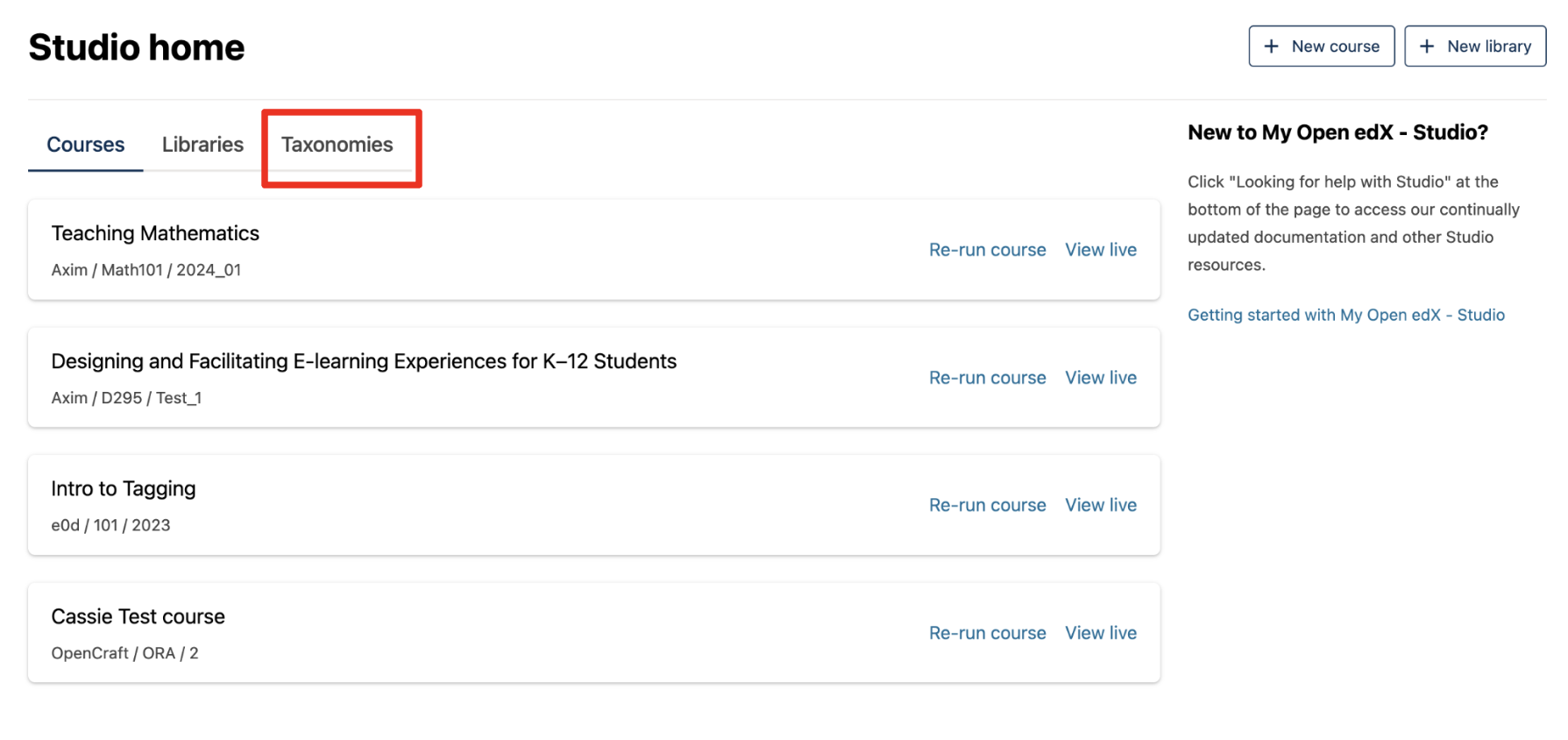Open the Libraries tab

tap(202, 145)
